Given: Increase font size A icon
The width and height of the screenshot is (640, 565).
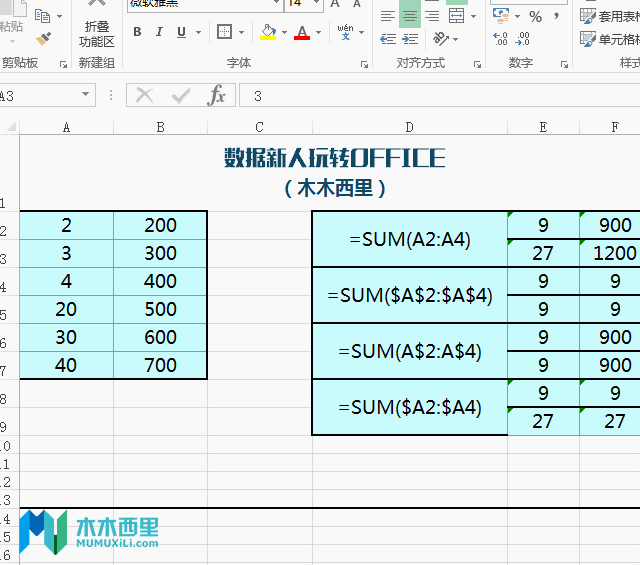Looking at the screenshot, I should [335, 4].
